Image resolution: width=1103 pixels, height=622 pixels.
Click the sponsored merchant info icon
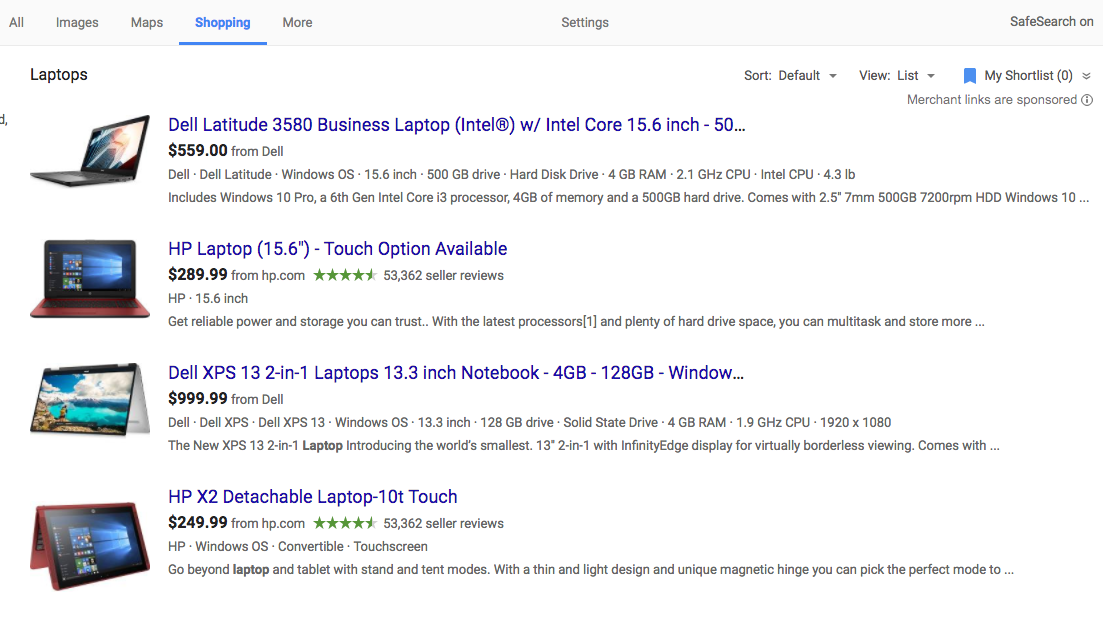pyautogui.click(x=1087, y=100)
